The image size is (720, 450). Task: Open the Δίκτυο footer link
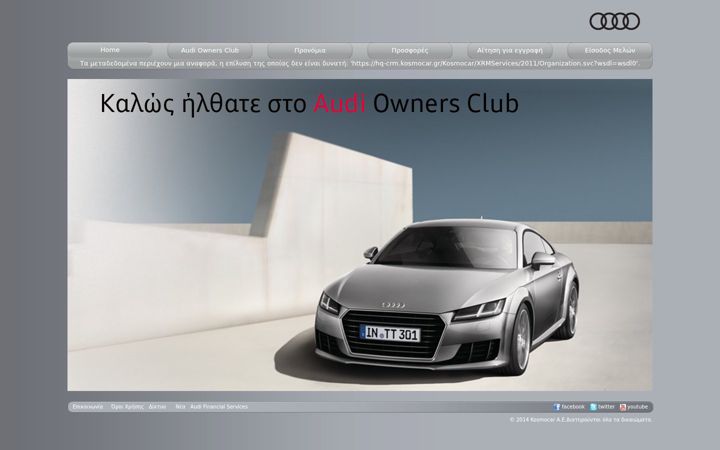(x=157, y=407)
